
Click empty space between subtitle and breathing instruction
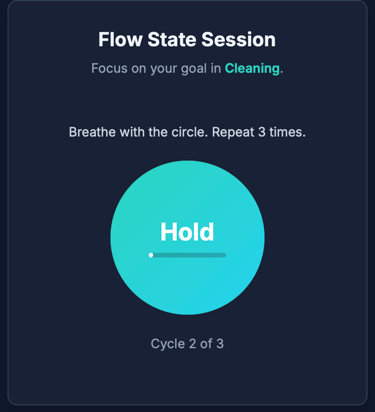click(x=187, y=100)
